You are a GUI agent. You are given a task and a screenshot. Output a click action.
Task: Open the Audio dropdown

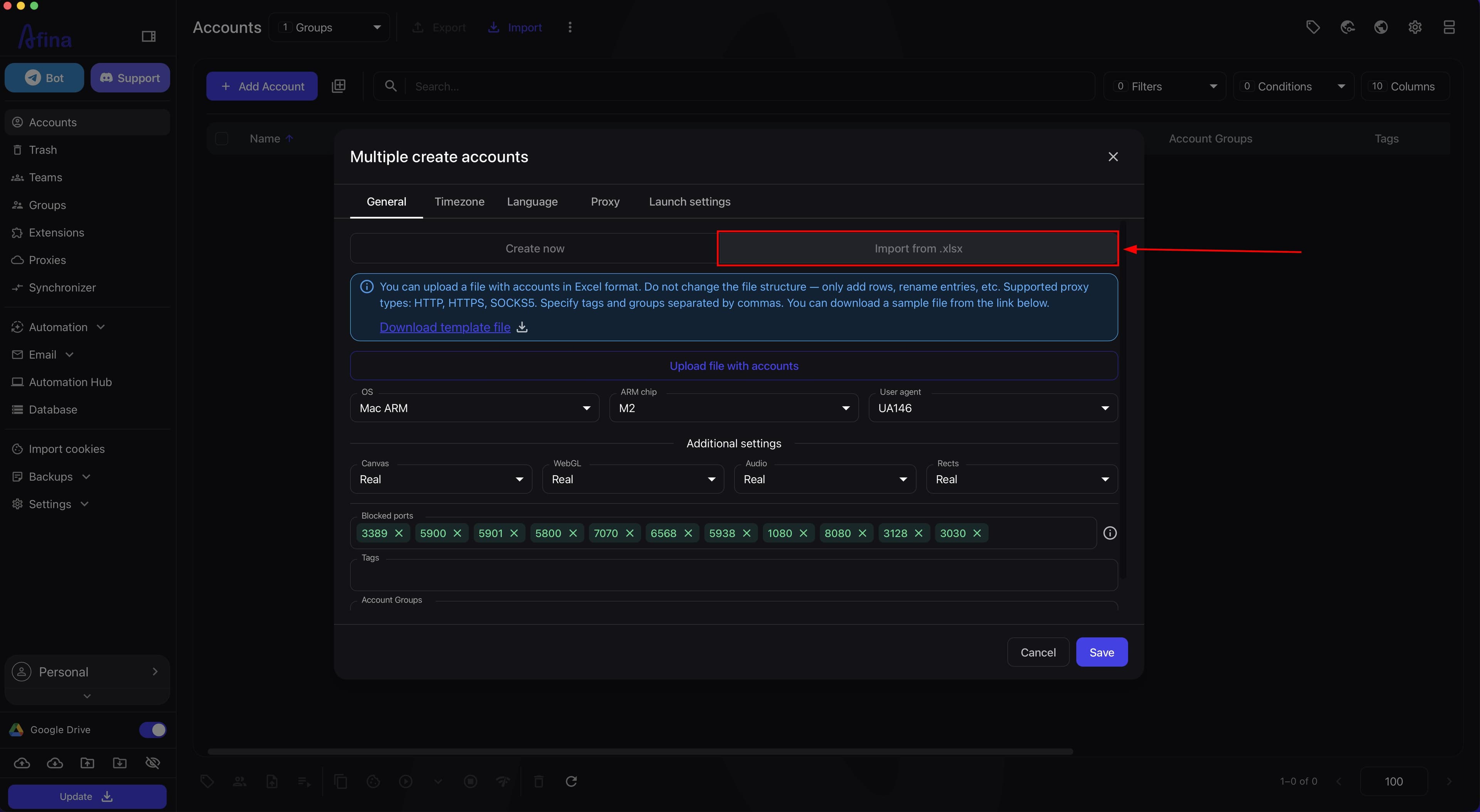[824, 479]
